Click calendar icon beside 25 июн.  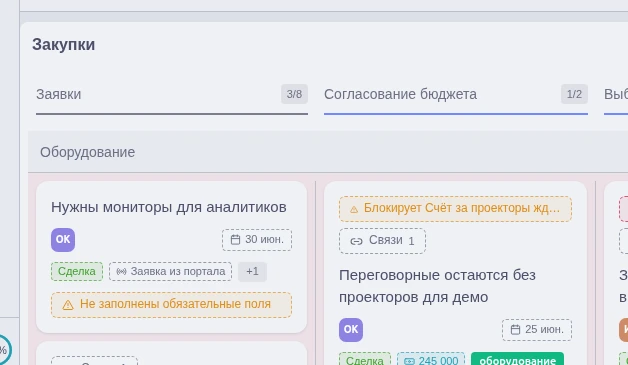(x=515, y=330)
